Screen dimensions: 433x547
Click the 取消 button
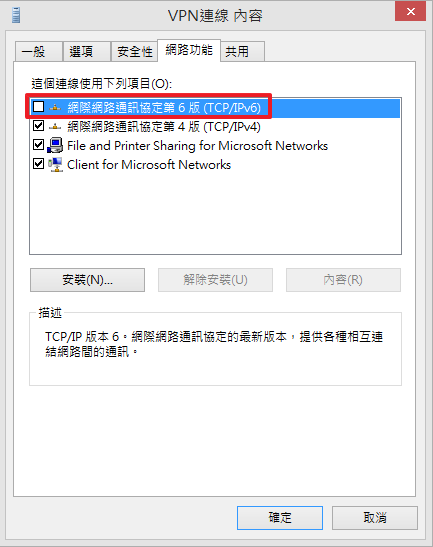tap(375, 518)
